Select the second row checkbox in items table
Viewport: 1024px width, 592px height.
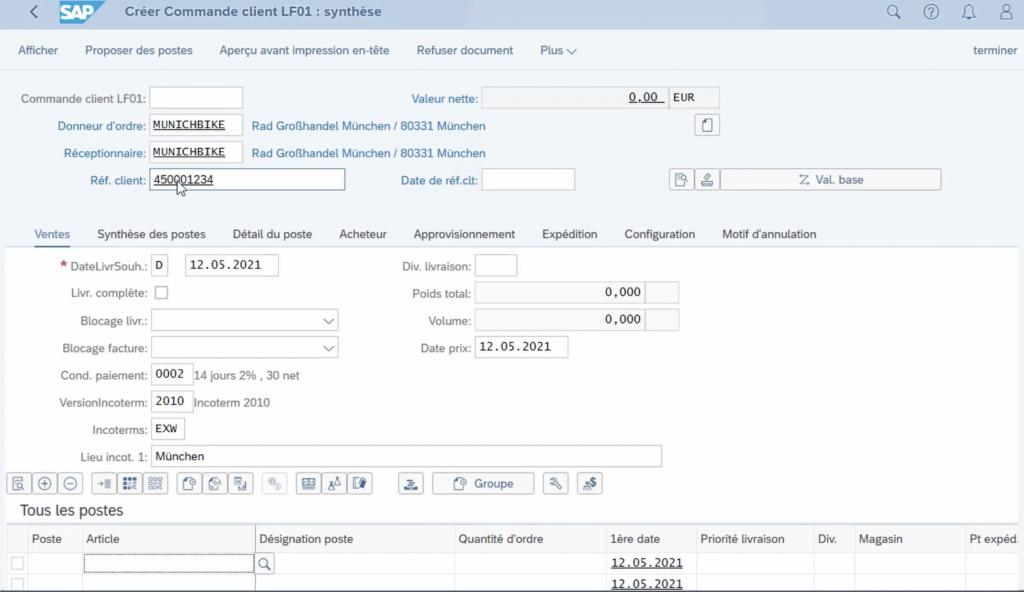pos(17,583)
